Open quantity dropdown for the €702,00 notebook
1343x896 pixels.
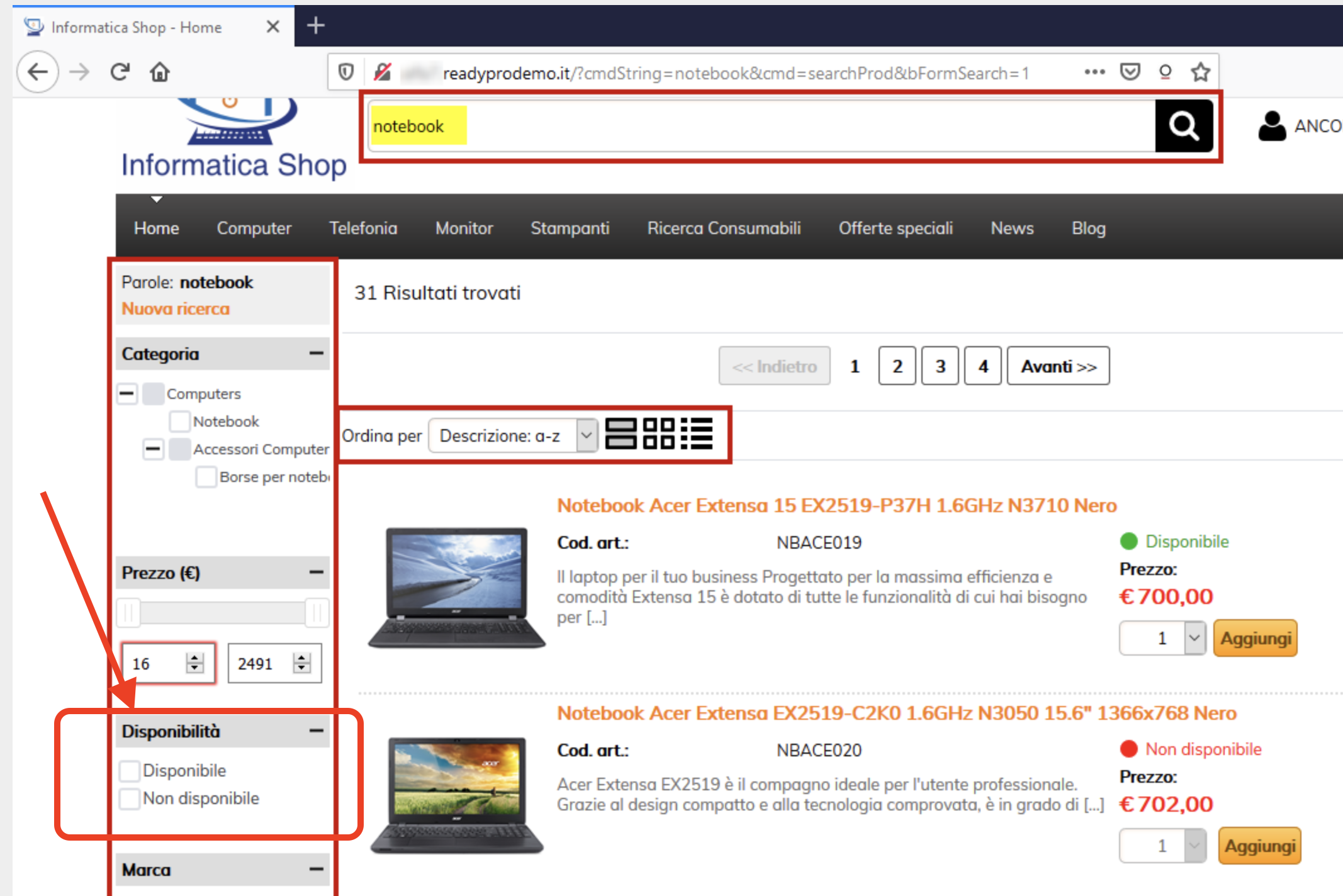[x=1194, y=846]
